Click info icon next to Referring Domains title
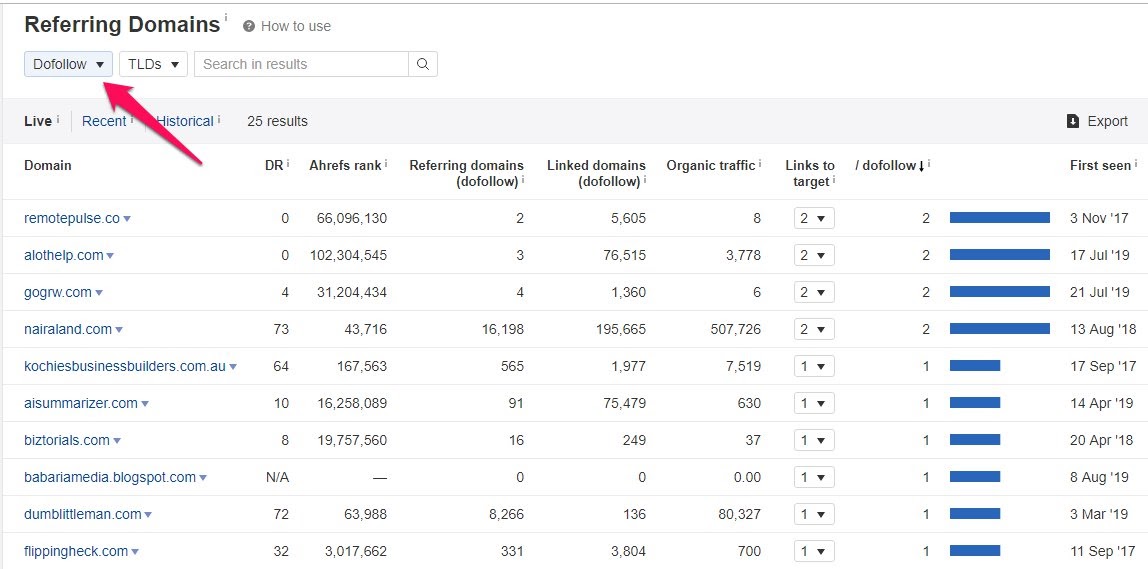Image resolution: width=1148 pixels, height=569 pixels. [x=226, y=16]
